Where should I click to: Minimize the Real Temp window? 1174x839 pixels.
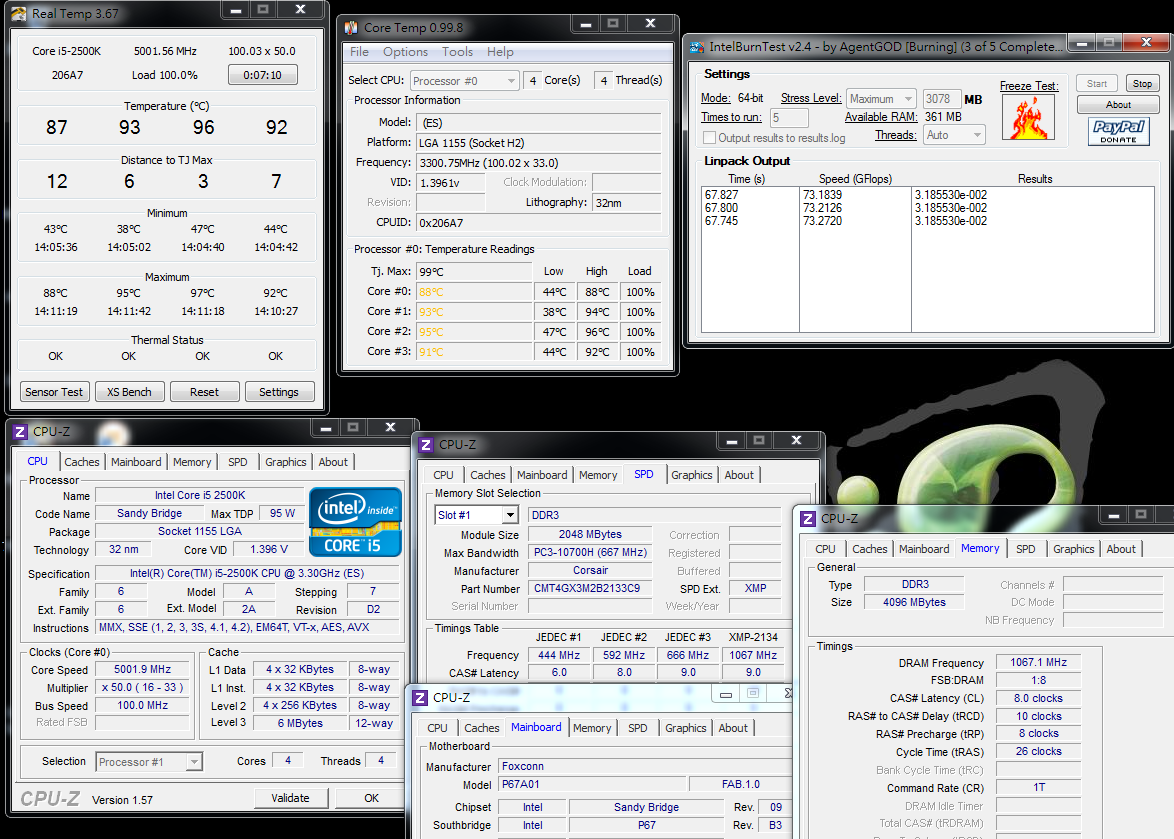(x=234, y=10)
